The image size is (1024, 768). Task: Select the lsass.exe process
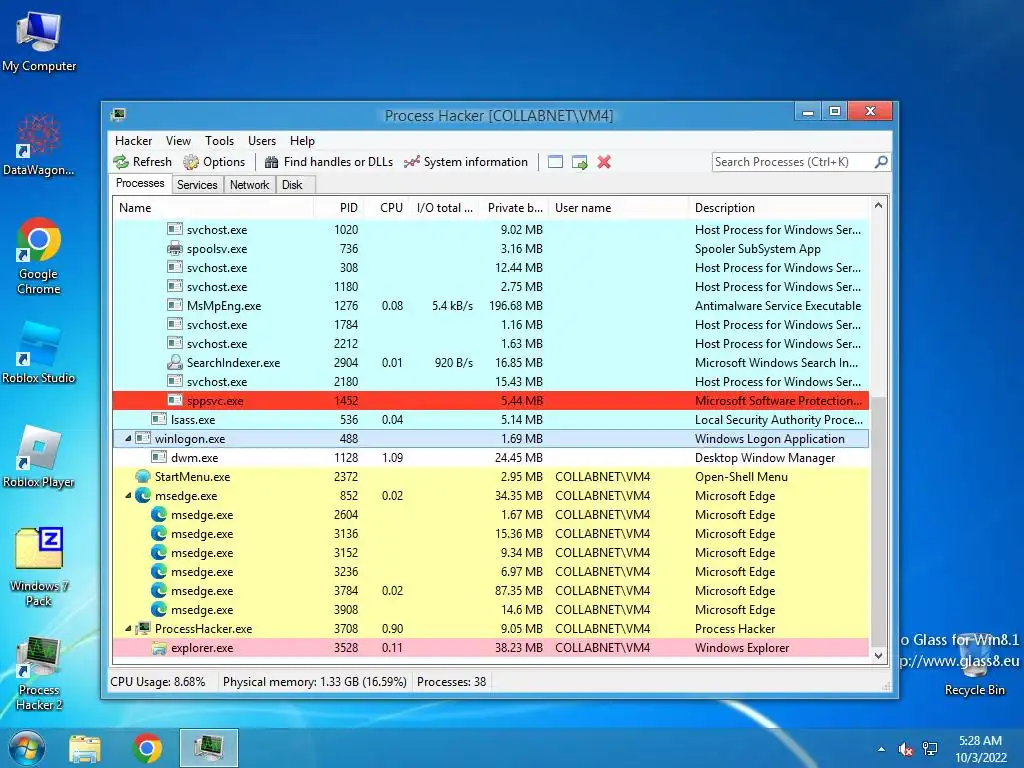point(490,419)
